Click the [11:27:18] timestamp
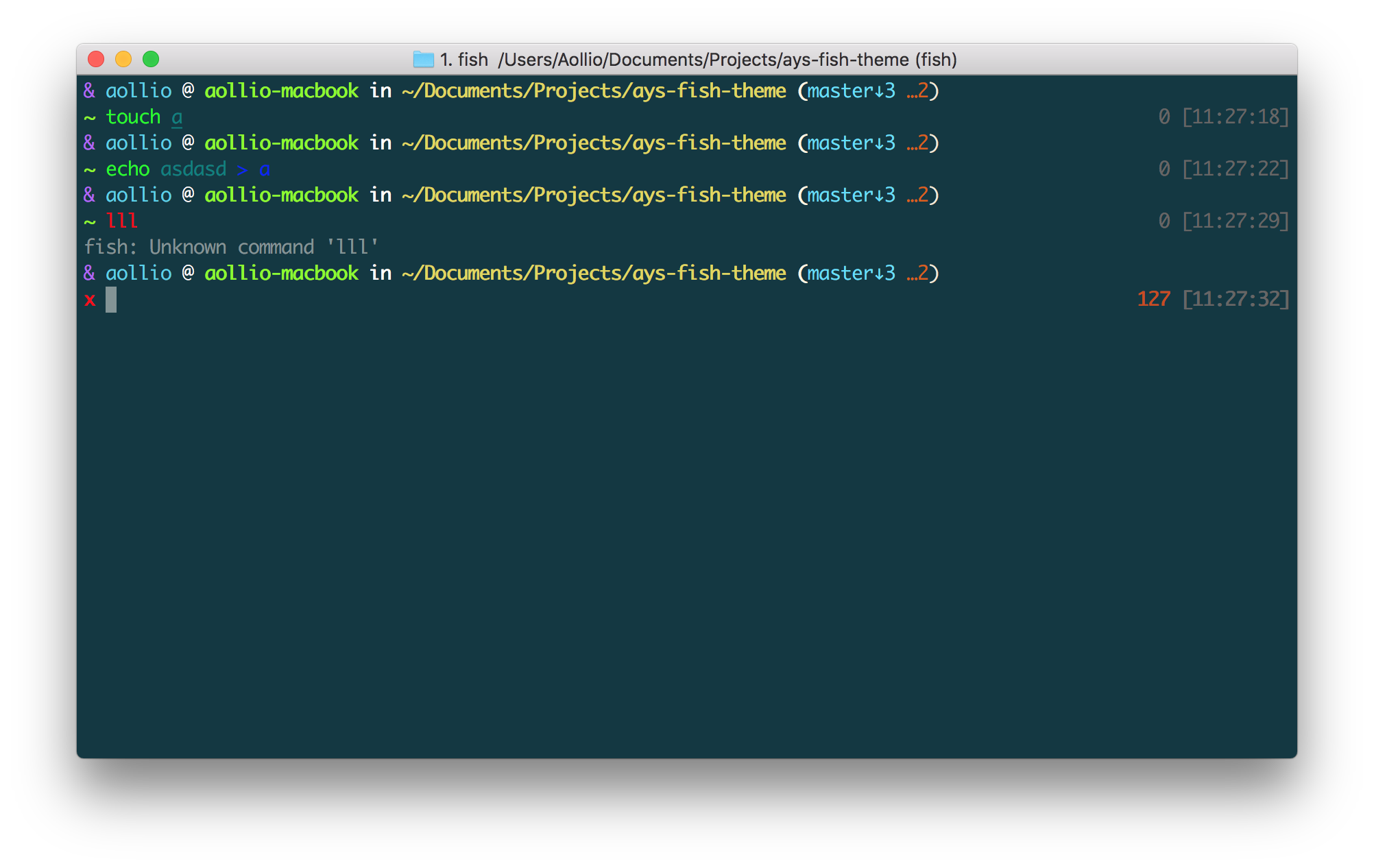The width and height of the screenshot is (1374, 868). (1236, 117)
